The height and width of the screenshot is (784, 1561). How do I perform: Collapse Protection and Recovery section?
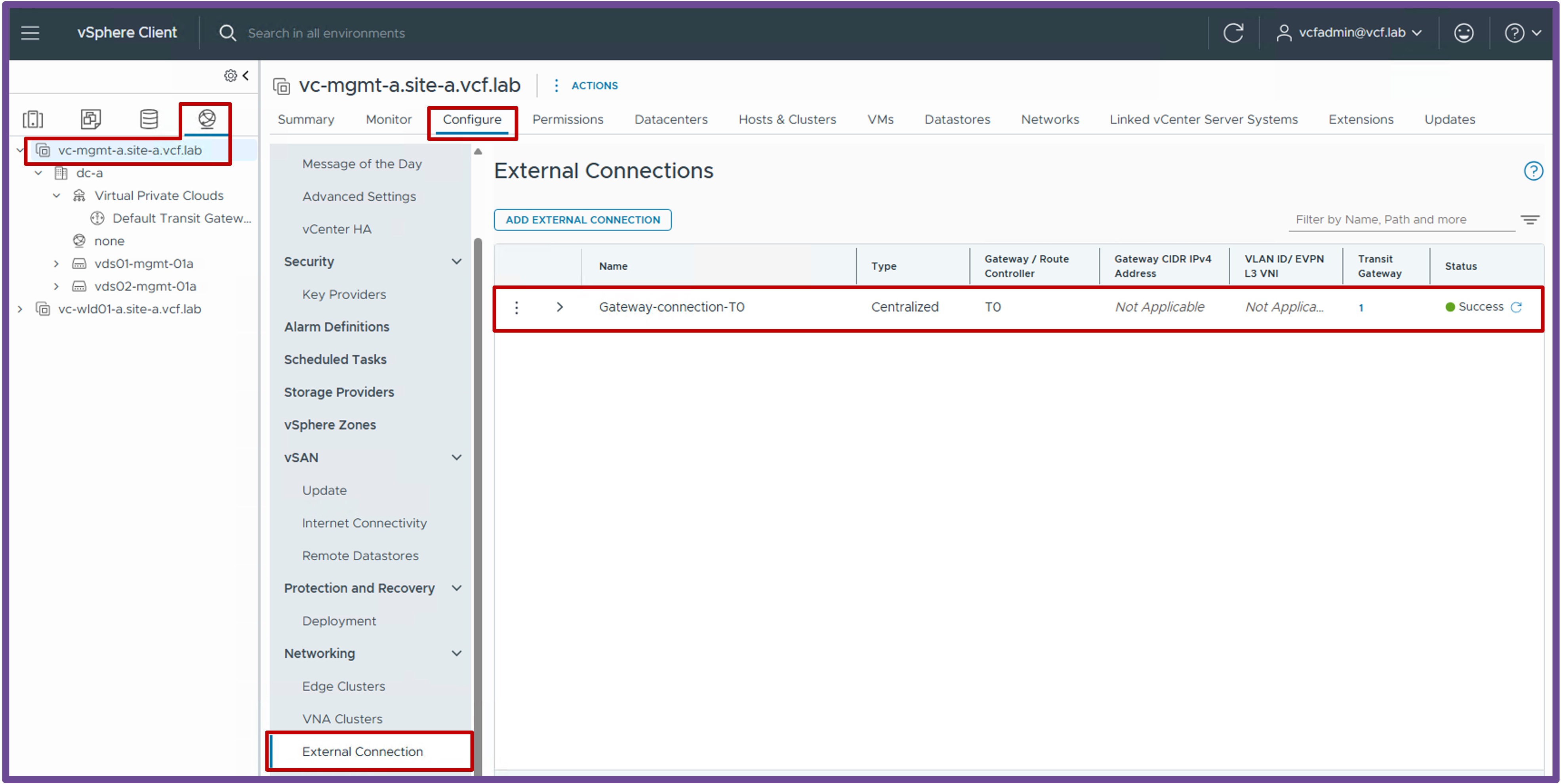(457, 588)
